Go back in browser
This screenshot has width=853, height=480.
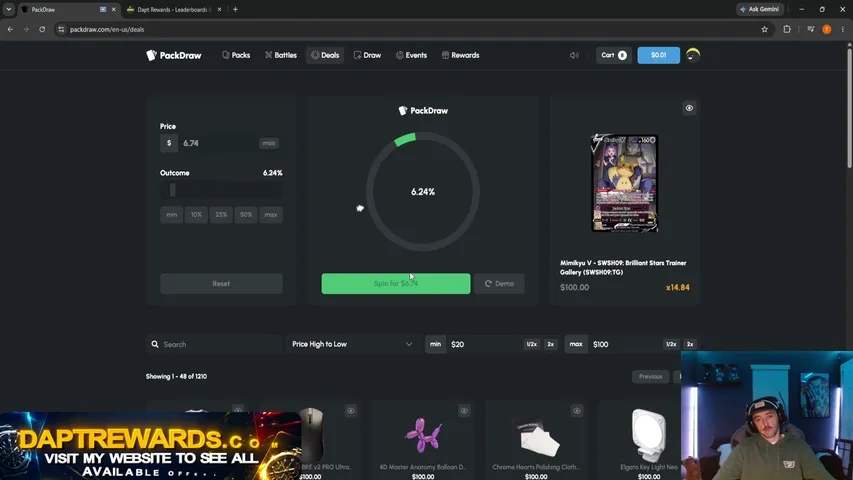pyautogui.click(x=10, y=29)
